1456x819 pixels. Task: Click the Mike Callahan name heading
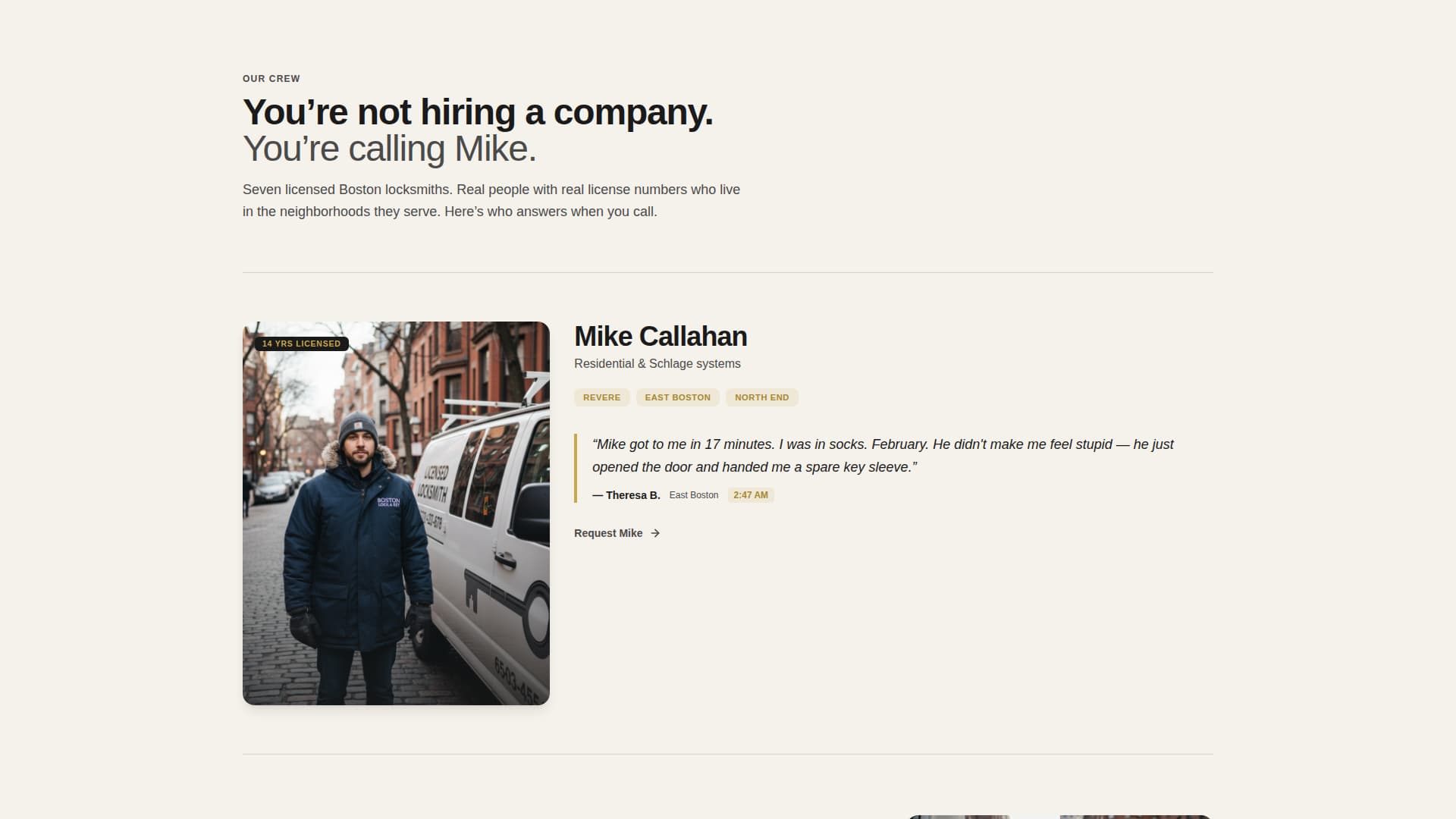[661, 336]
